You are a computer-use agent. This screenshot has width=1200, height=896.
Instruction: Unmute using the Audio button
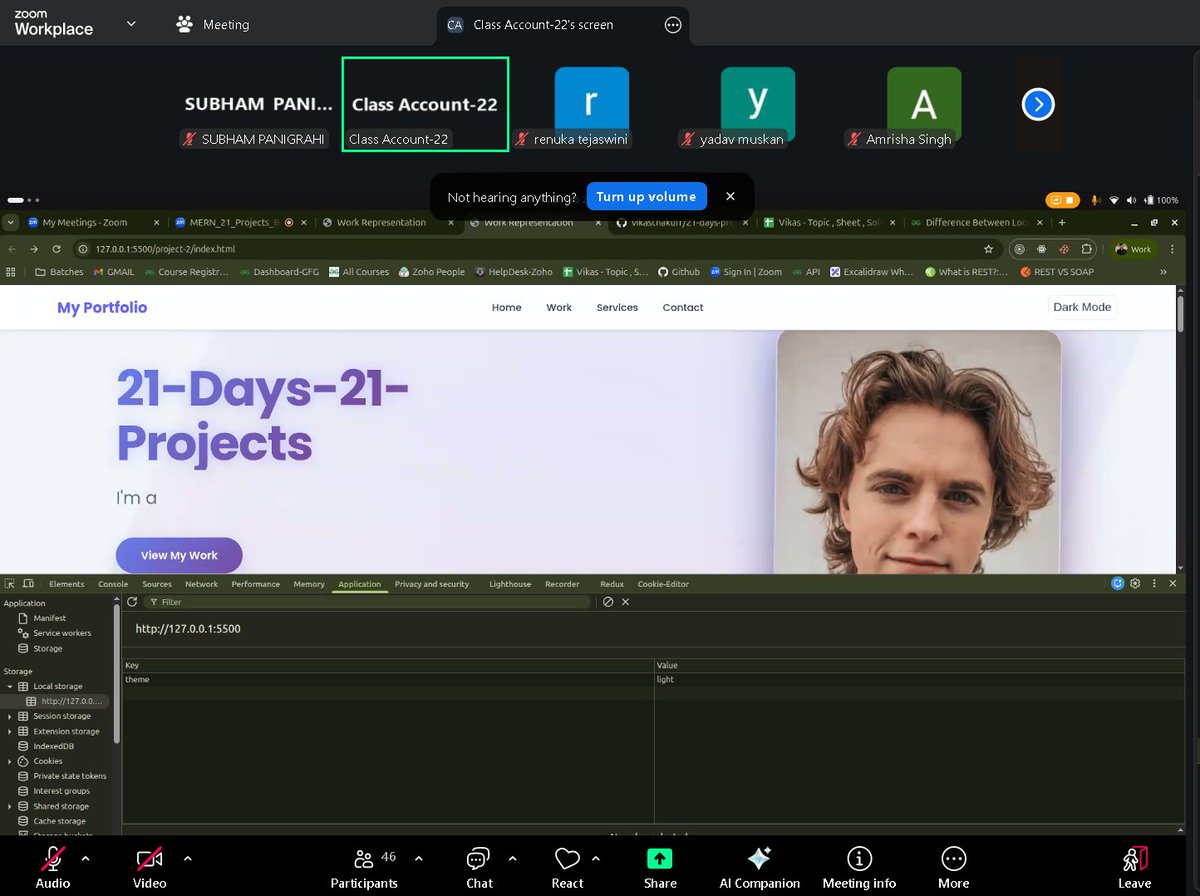(x=53, y=867)
